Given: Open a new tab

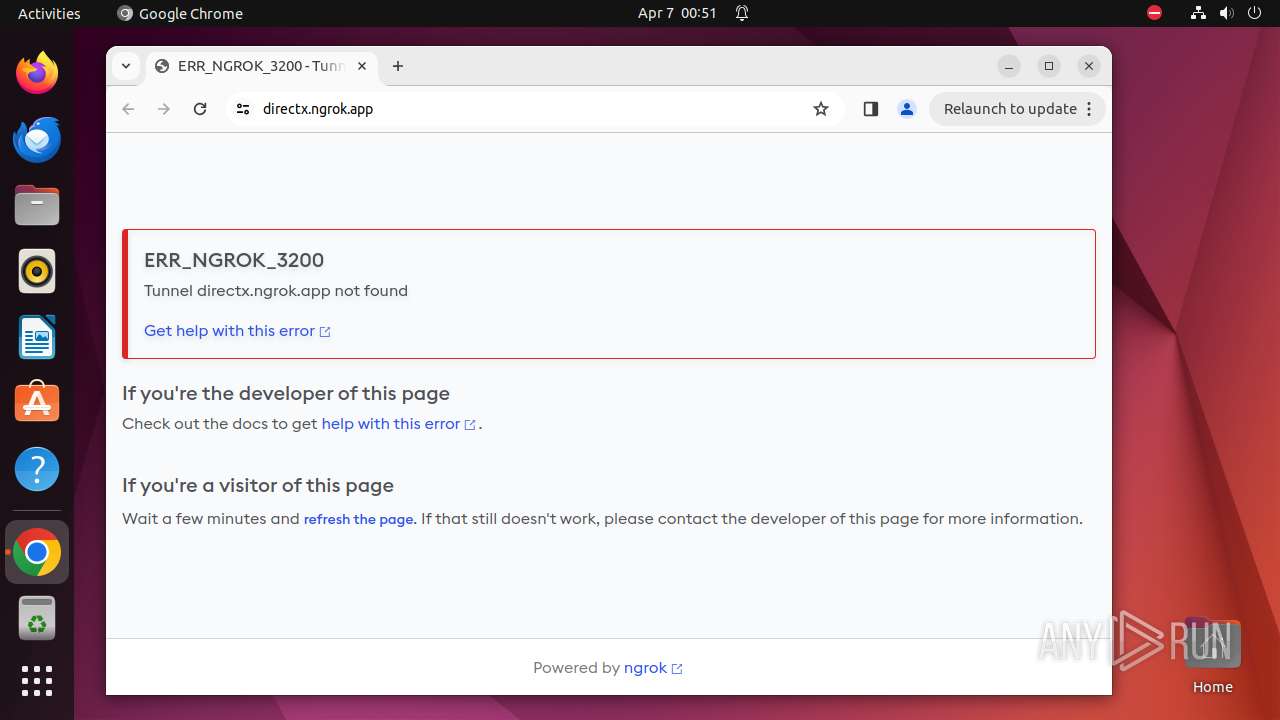Looking at the screenshot, I should [x=398, y=66].
